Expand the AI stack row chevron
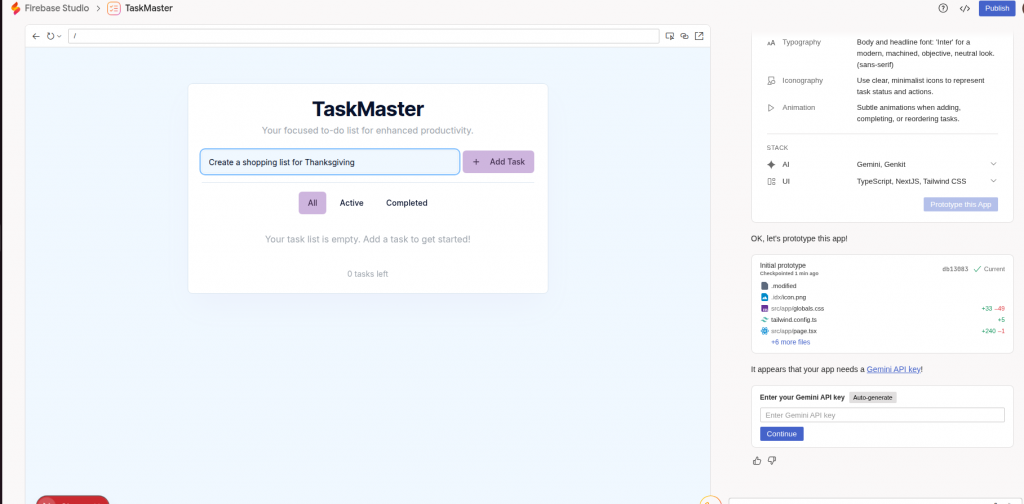1024x504 pixels. tap(993, 164)
